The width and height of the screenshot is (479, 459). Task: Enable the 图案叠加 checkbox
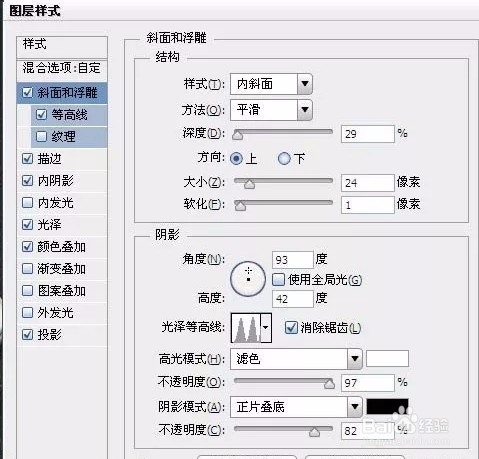(x=27, y=290)
